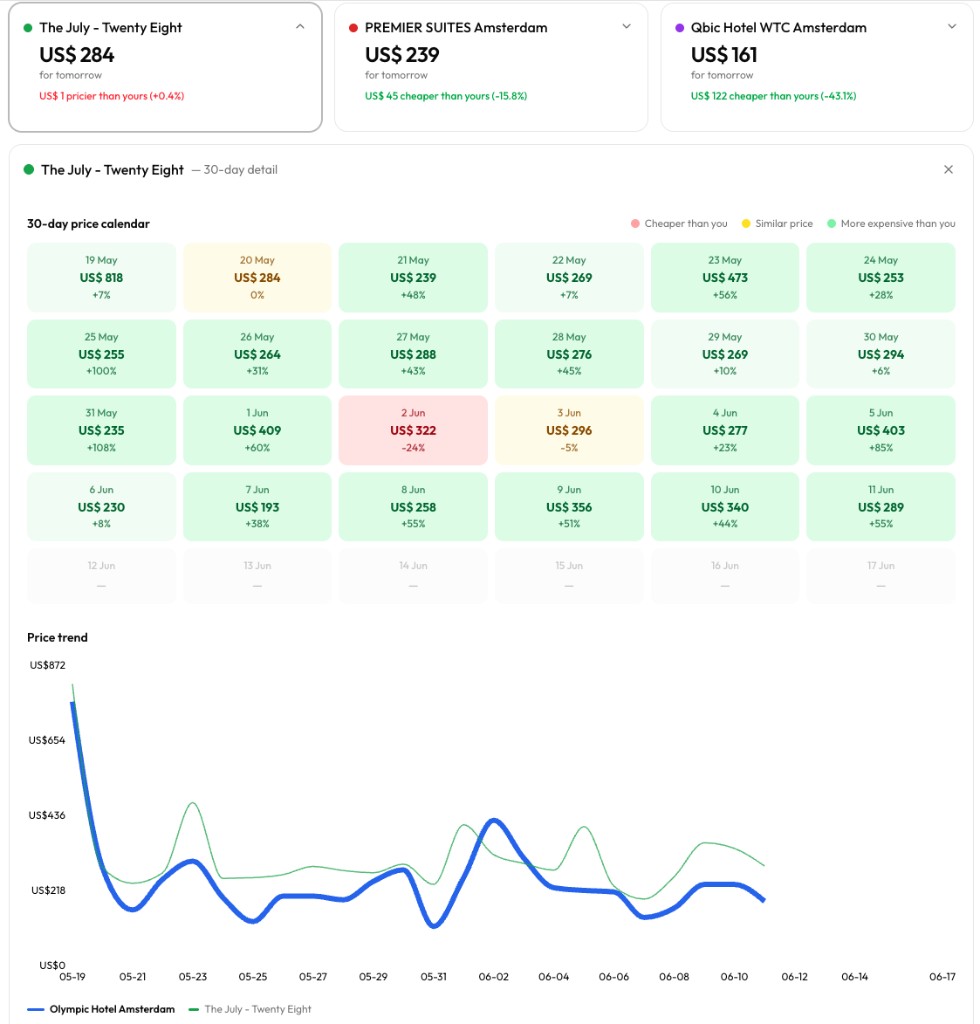Pick the 8 Jun US$ 258 cell

coord(413,507)
